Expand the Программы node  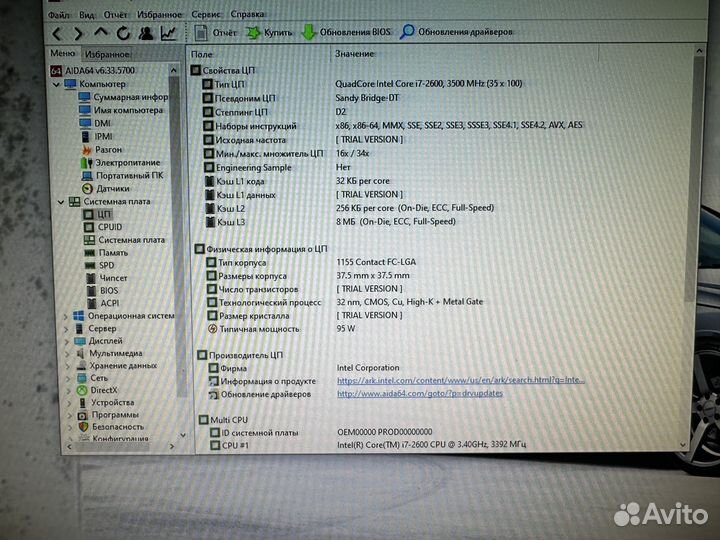pyautogui.click(x=70, y=416)
